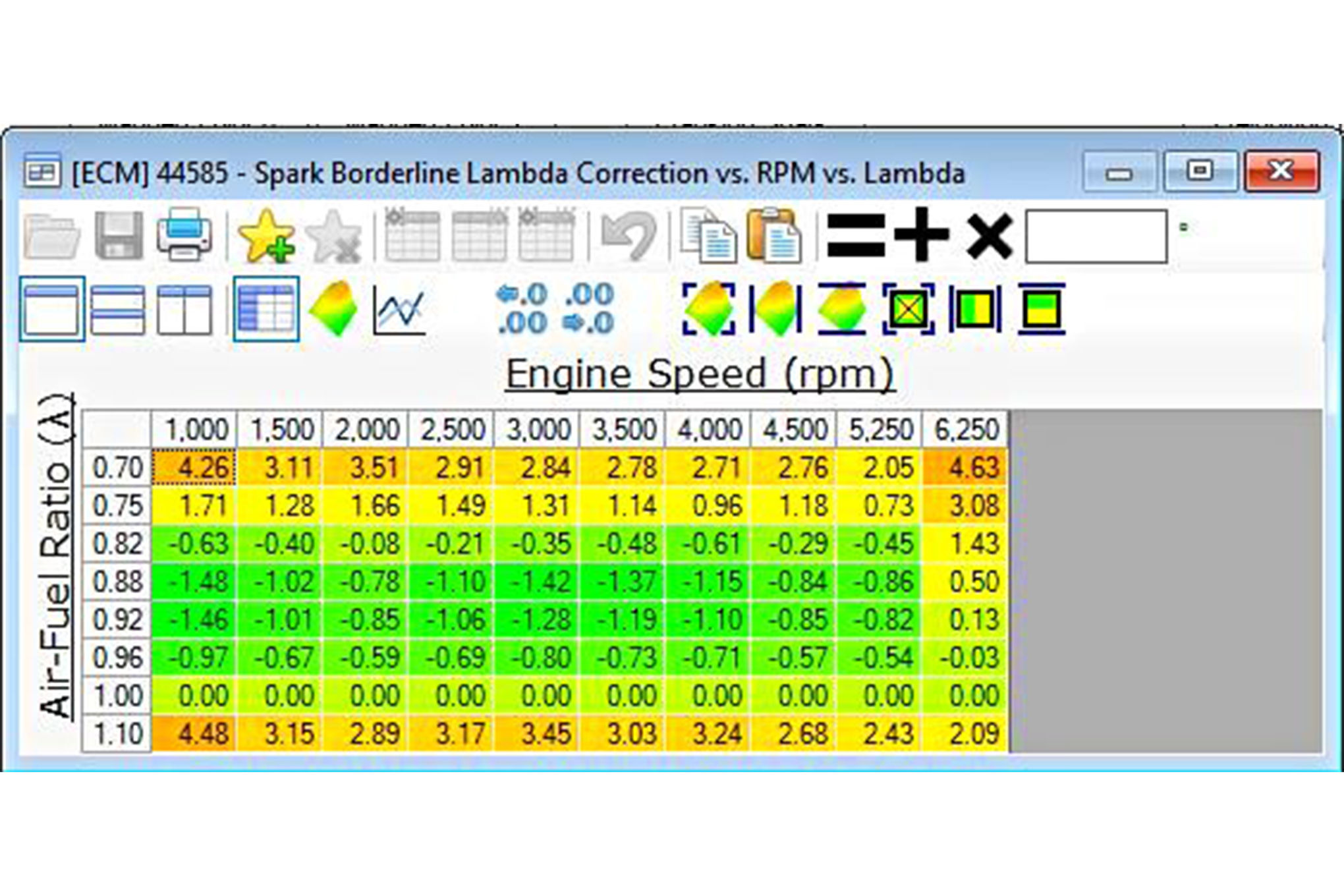The height and width of the screenshot is (896, 1344).
Task: Click the second gray table compare icon
Action: 480,235
